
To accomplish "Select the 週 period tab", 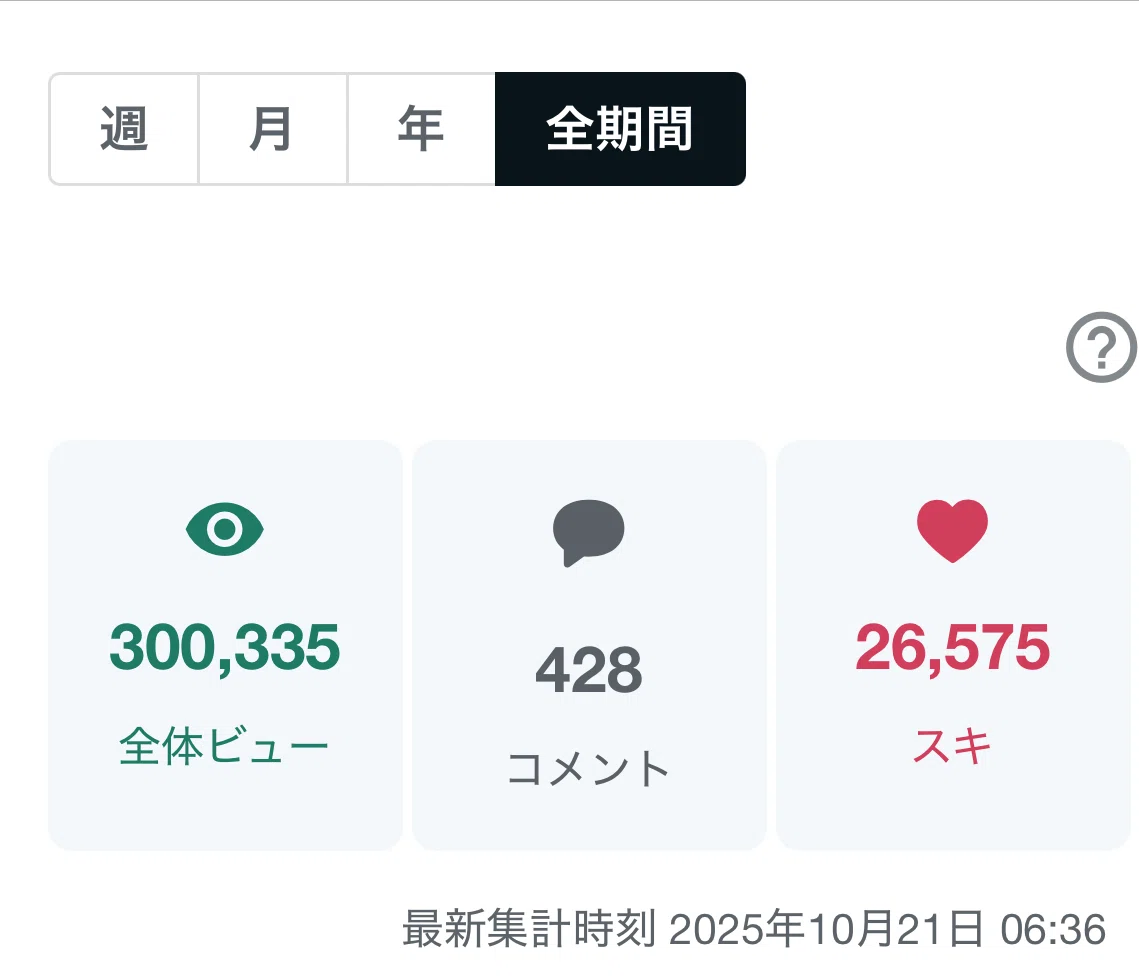I will tap(124, 129).
